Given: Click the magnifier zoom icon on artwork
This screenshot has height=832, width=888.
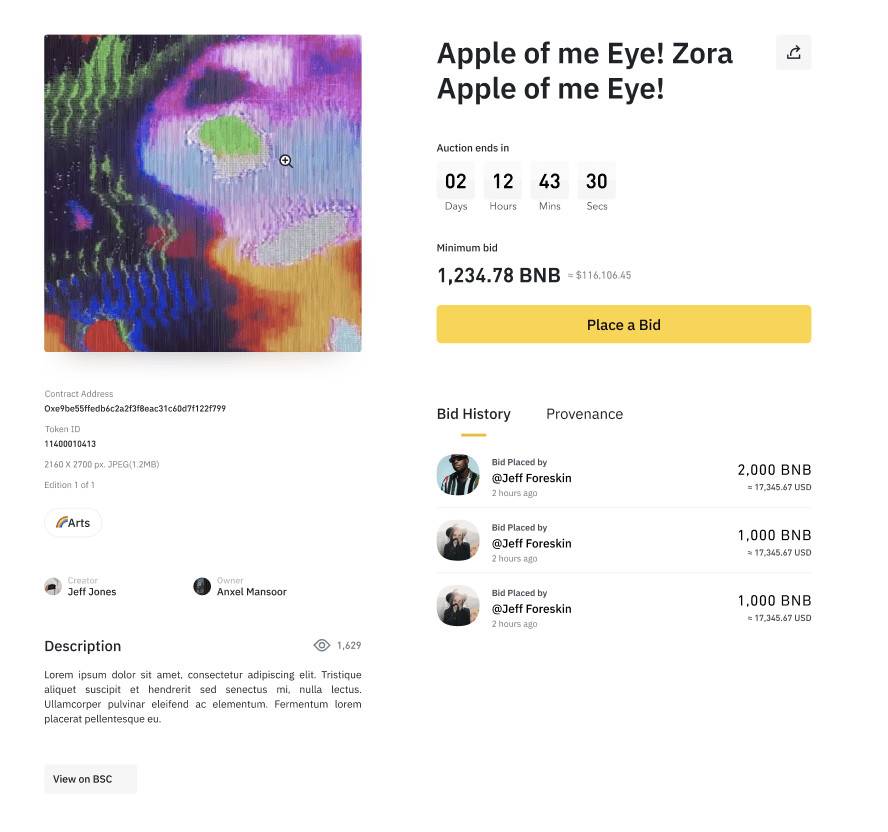Looking at the screenshot, I should pyautogui.click(x=286, y=161).
